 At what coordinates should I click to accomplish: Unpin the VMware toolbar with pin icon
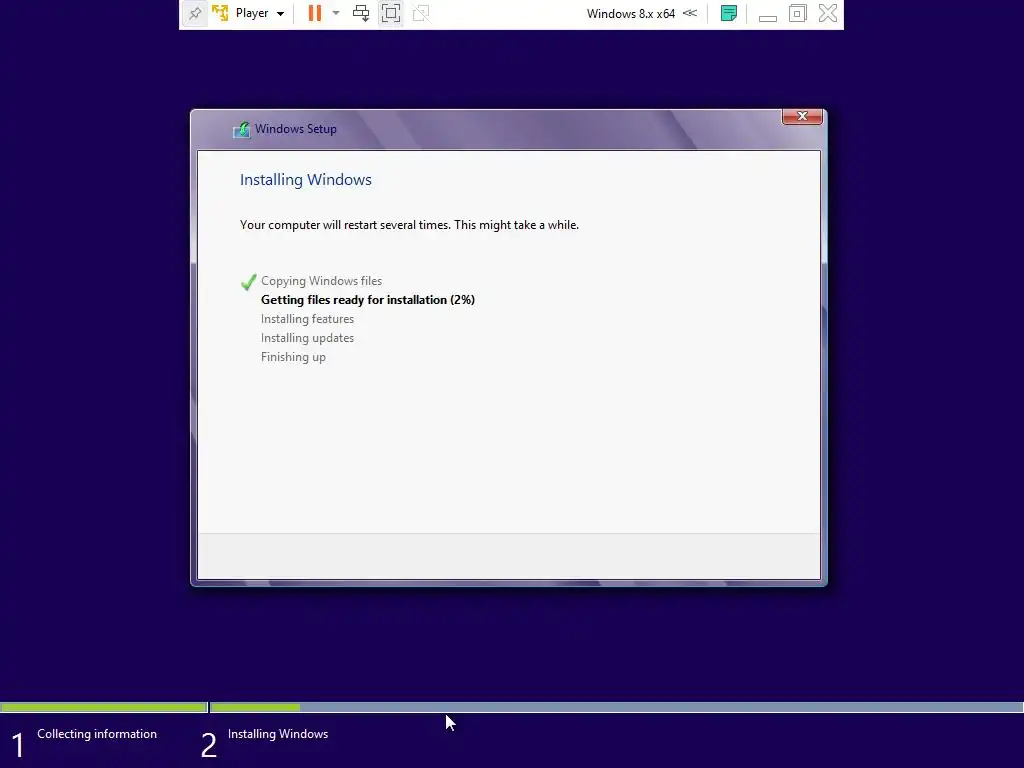click(x=195, y=13)
